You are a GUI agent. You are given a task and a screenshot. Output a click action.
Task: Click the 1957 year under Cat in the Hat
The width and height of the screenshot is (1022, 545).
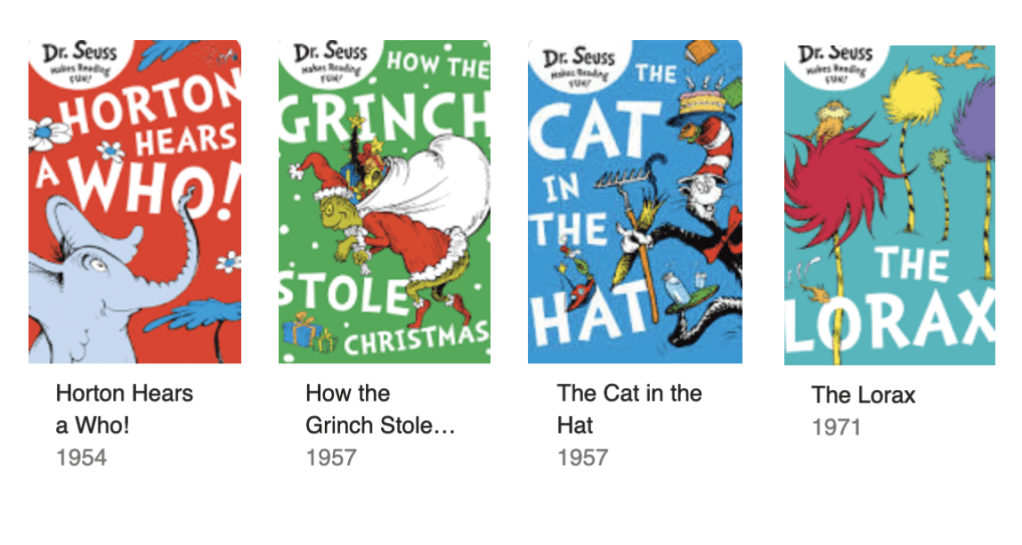point(582,458)
